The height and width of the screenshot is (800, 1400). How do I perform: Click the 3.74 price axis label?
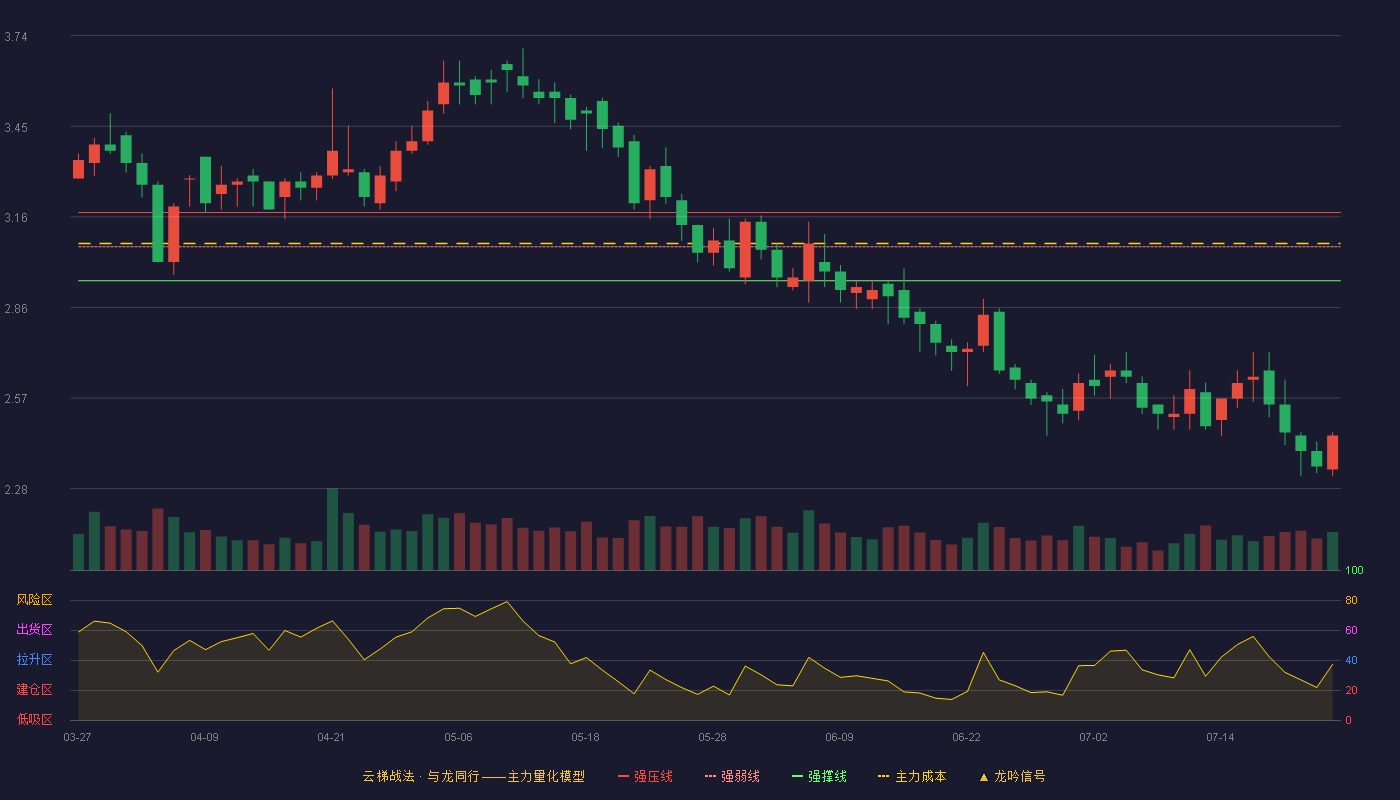click(16, 37)
